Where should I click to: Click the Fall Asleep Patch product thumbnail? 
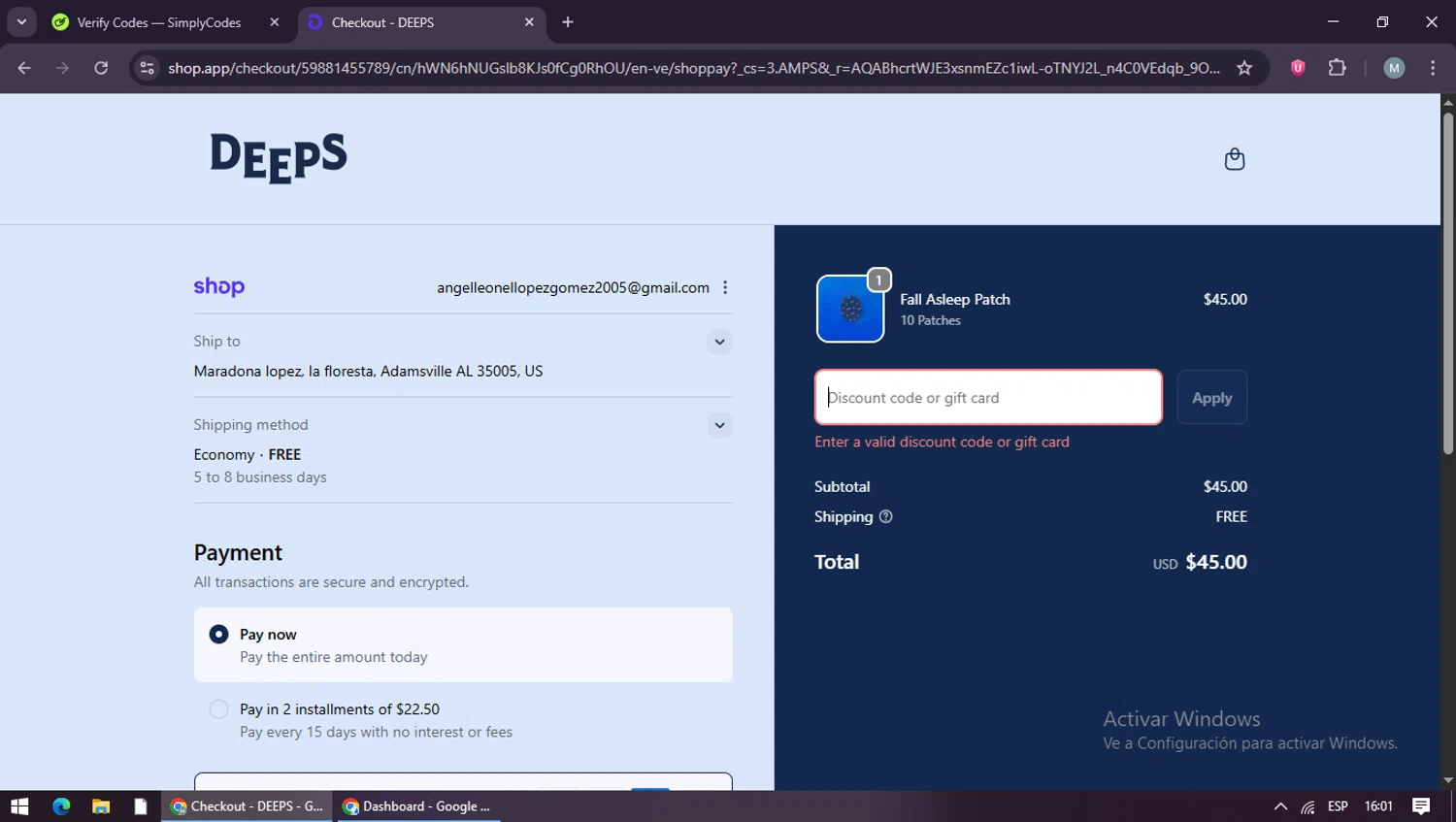point(850,309)
